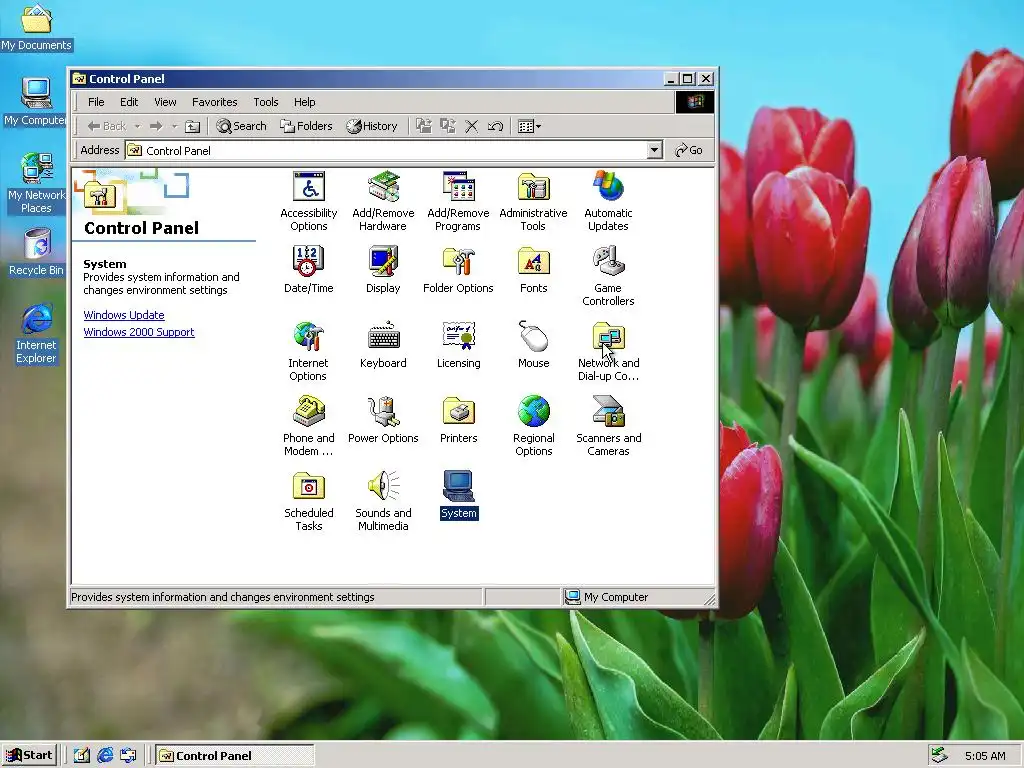
Task: Open Add/Remove Programs icon
Action: tap(458, 187)
